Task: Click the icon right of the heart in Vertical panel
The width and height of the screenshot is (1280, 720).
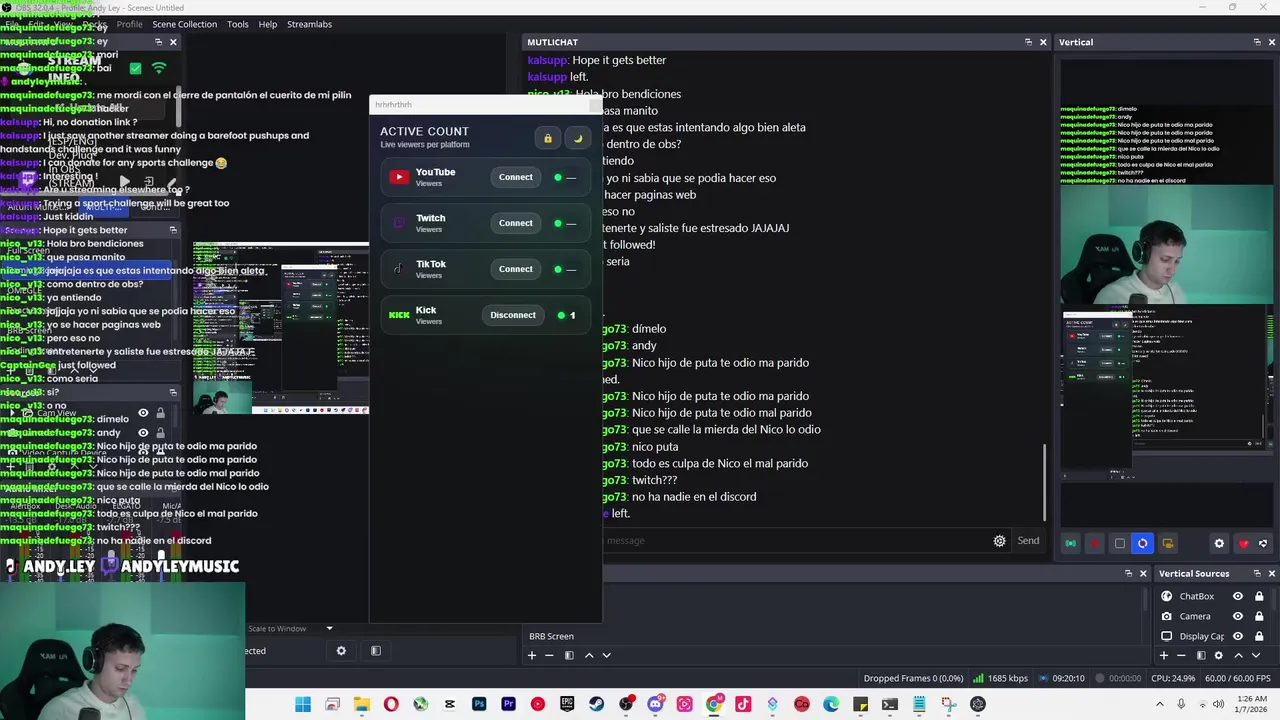Action: click(x=1263, y=543)
